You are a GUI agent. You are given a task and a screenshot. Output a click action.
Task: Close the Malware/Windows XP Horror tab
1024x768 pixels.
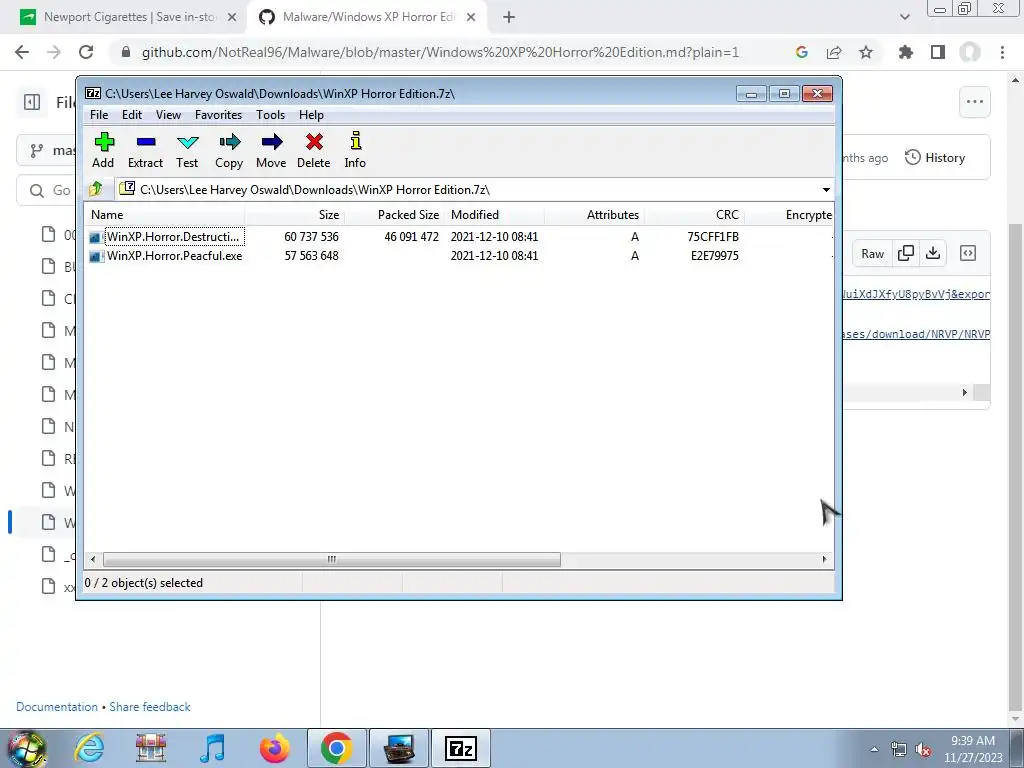471,17
